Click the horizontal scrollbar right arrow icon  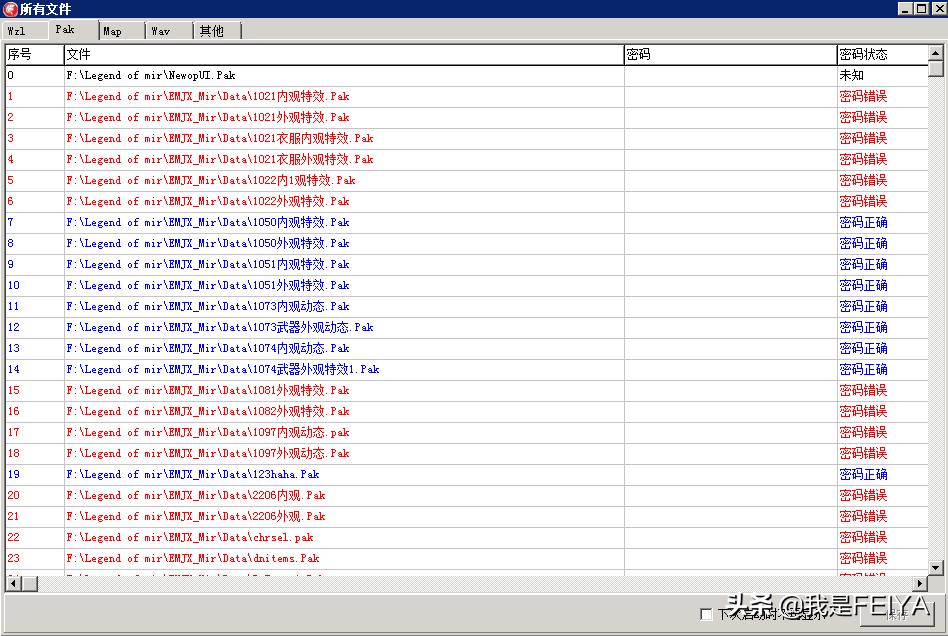tap(922, 583)
